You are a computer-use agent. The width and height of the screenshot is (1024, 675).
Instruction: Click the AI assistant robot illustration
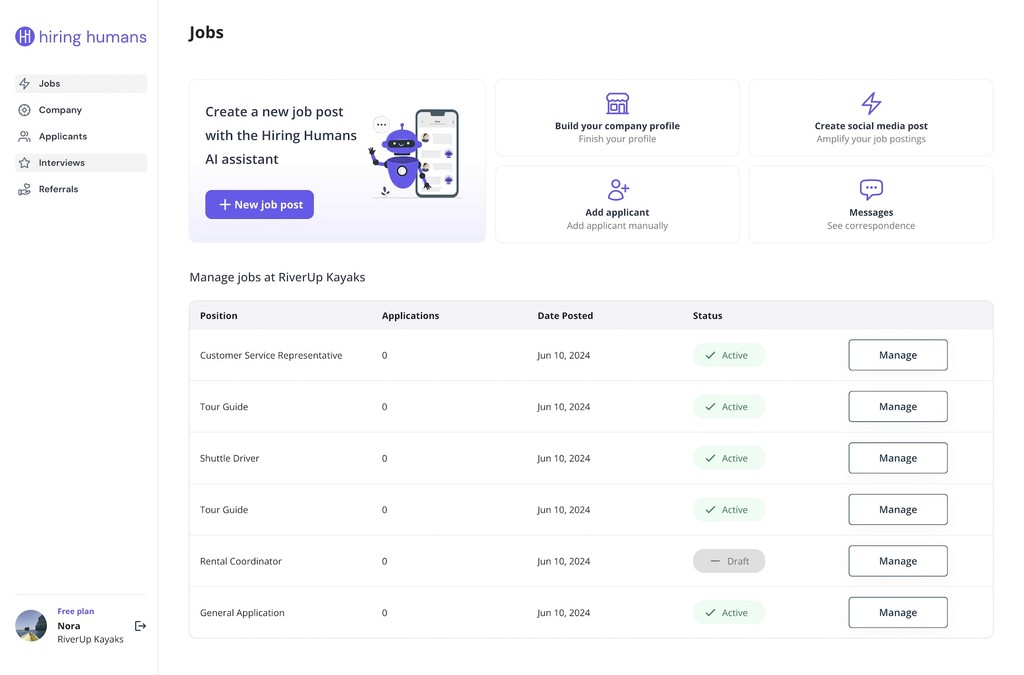[x=415, y=155]
